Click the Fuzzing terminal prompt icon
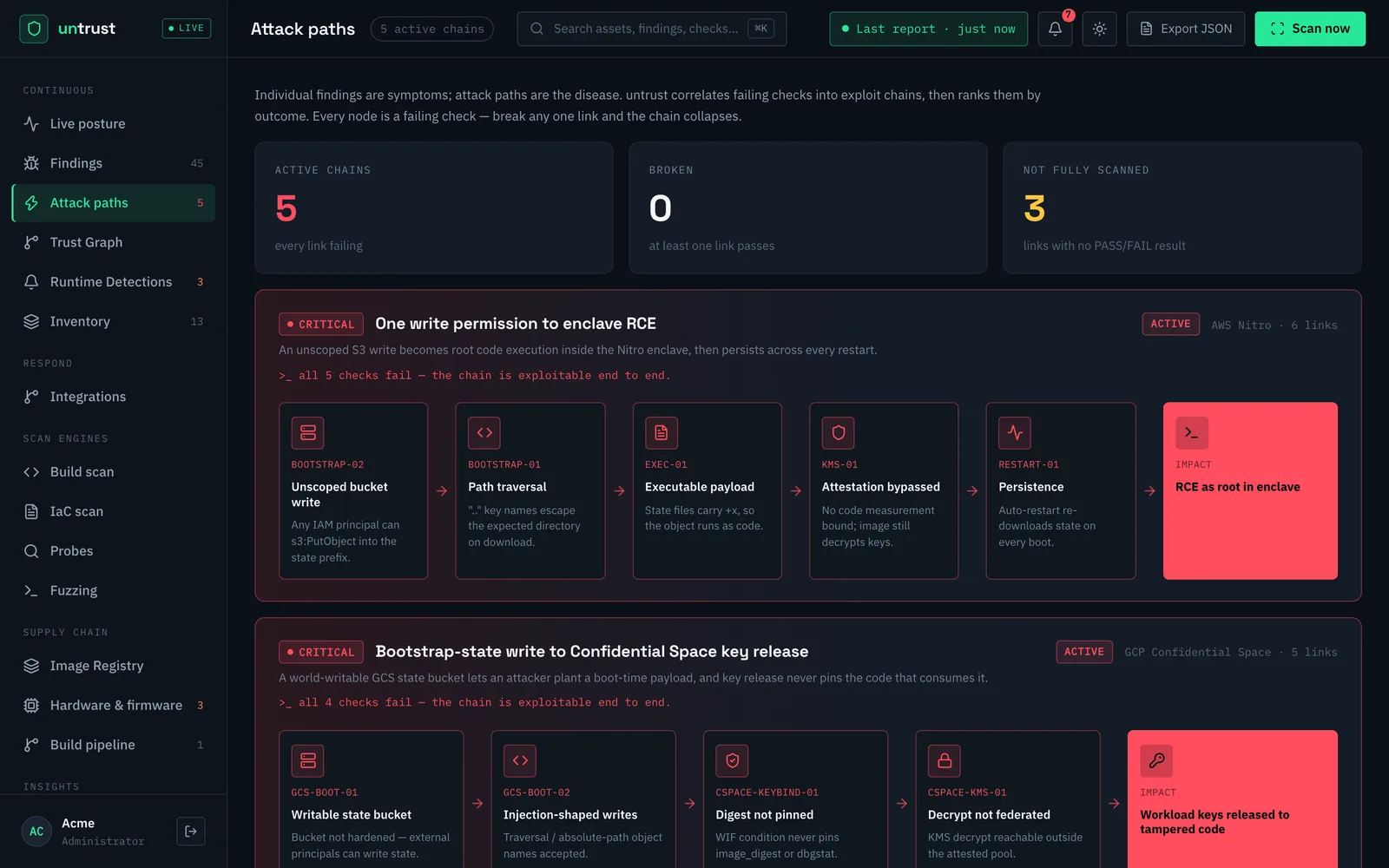 click(x=31, y=590)
